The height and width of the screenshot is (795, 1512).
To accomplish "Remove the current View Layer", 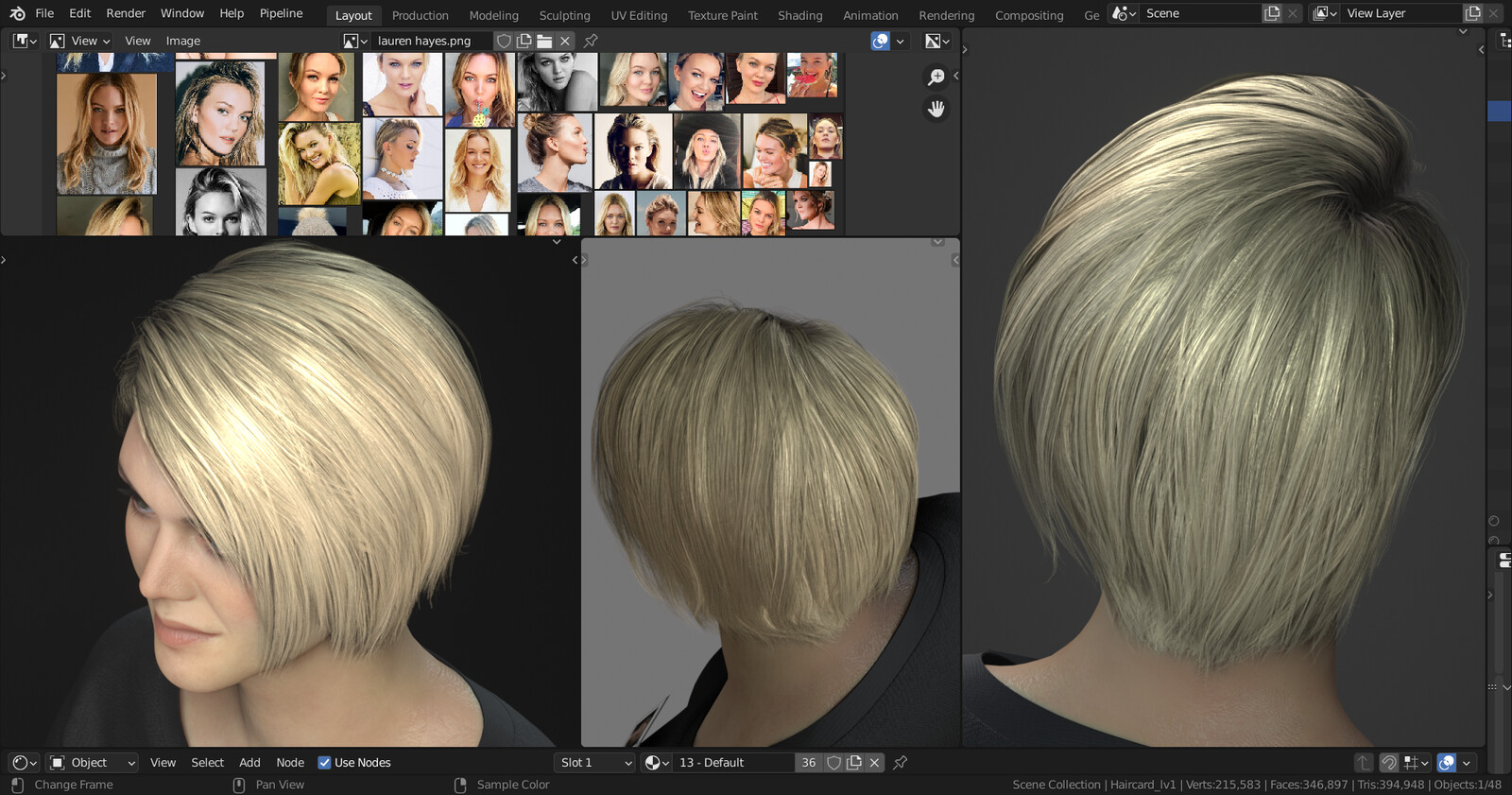I will point(1493,13).
